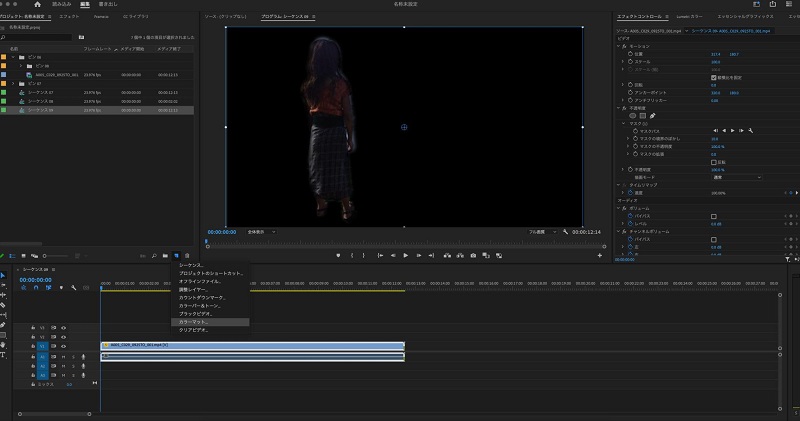Image resolution: width=800 pixels, height=421 pixels.
Task: Collapse the top Bin folder in Project
Action: 13,57
